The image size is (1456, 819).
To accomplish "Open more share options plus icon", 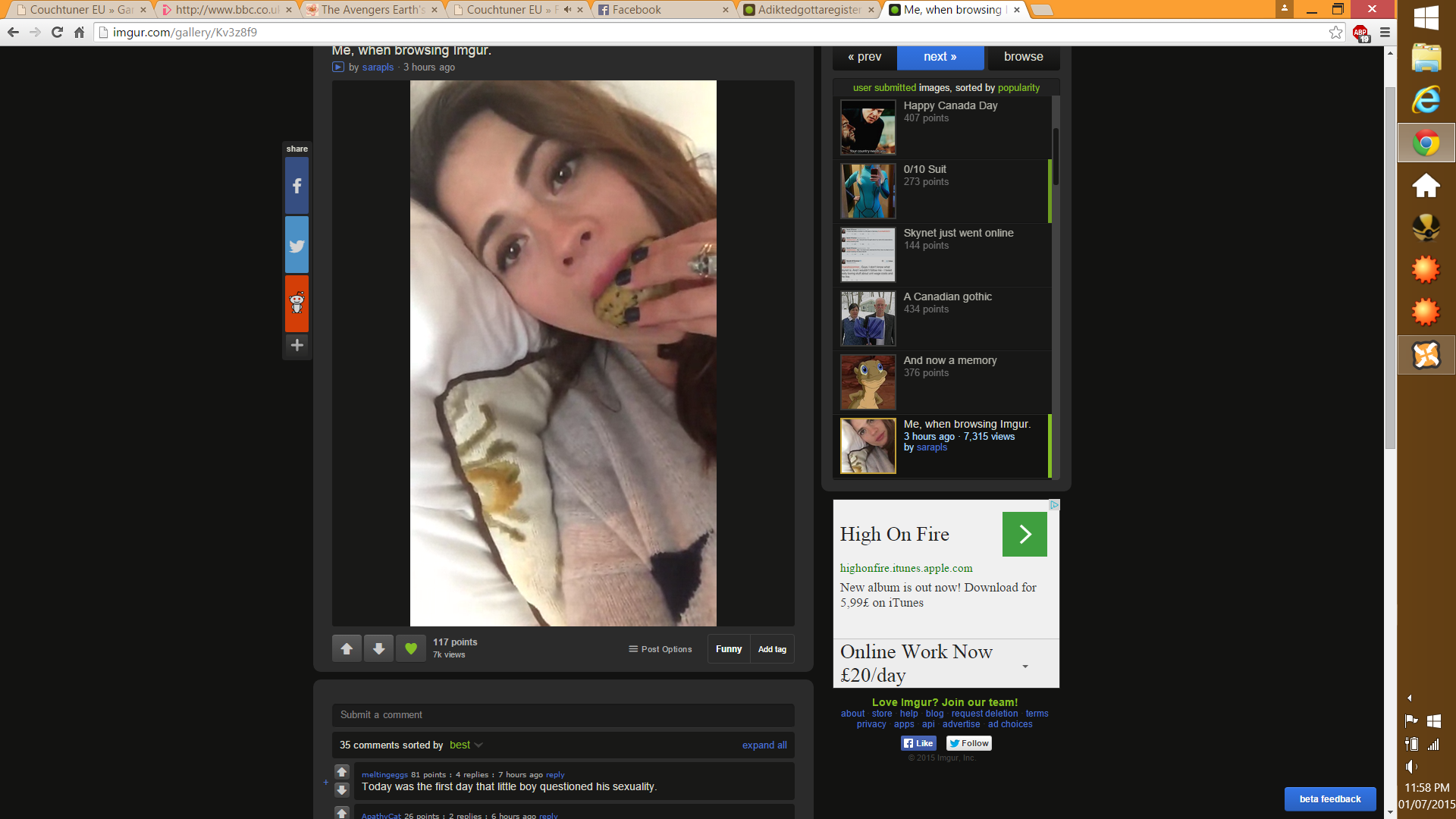I will [x=297, y=345].
